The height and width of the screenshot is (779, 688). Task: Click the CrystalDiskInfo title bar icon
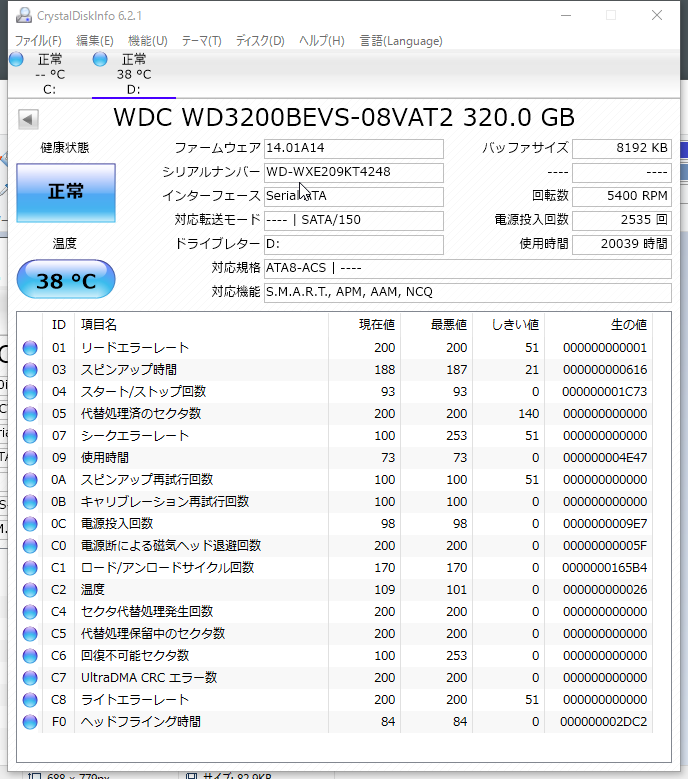[x=23, y=15]
